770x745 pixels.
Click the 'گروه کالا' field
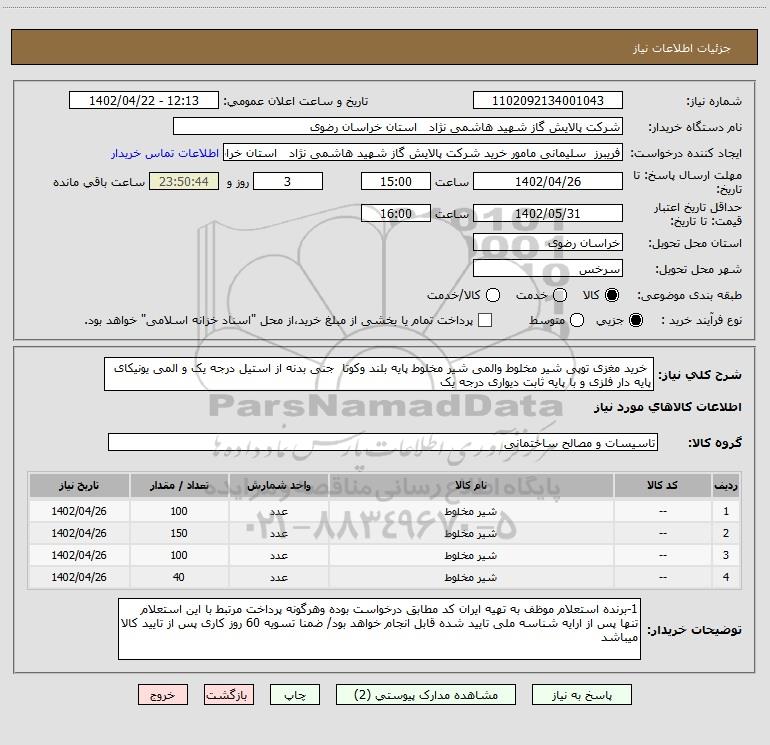(383, 441)
